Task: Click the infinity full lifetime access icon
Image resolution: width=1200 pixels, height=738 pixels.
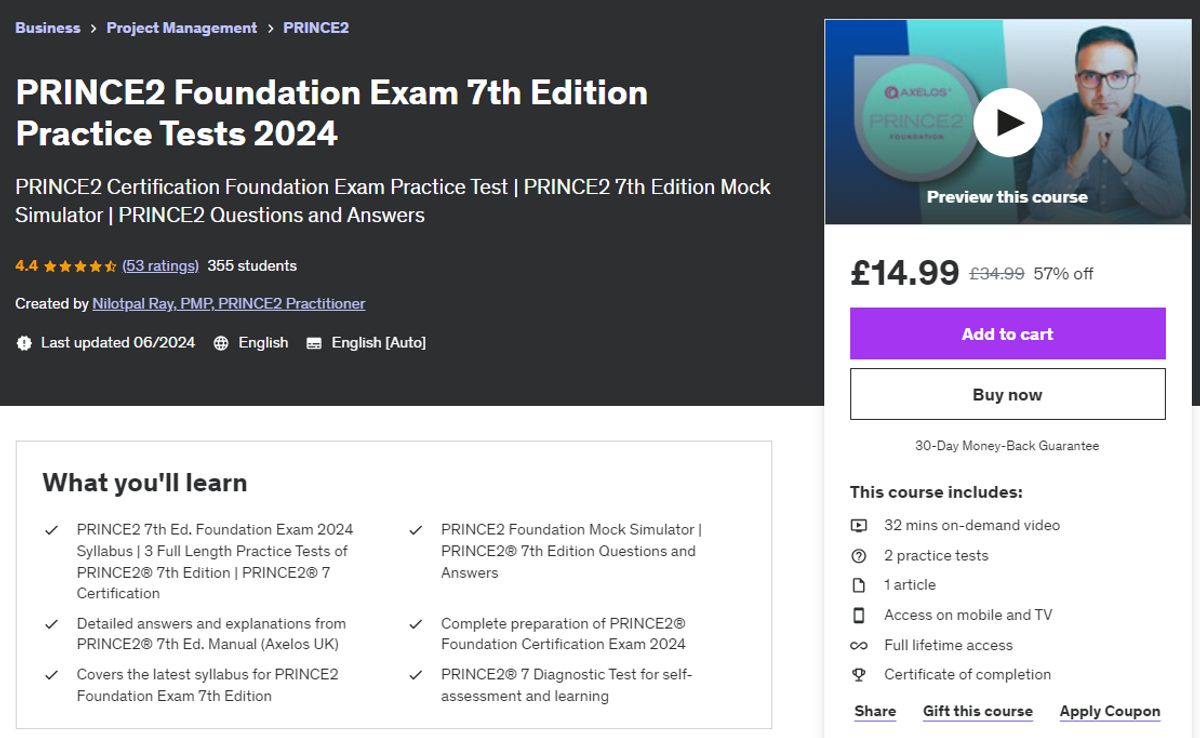Action: click(x=858, y=645)
